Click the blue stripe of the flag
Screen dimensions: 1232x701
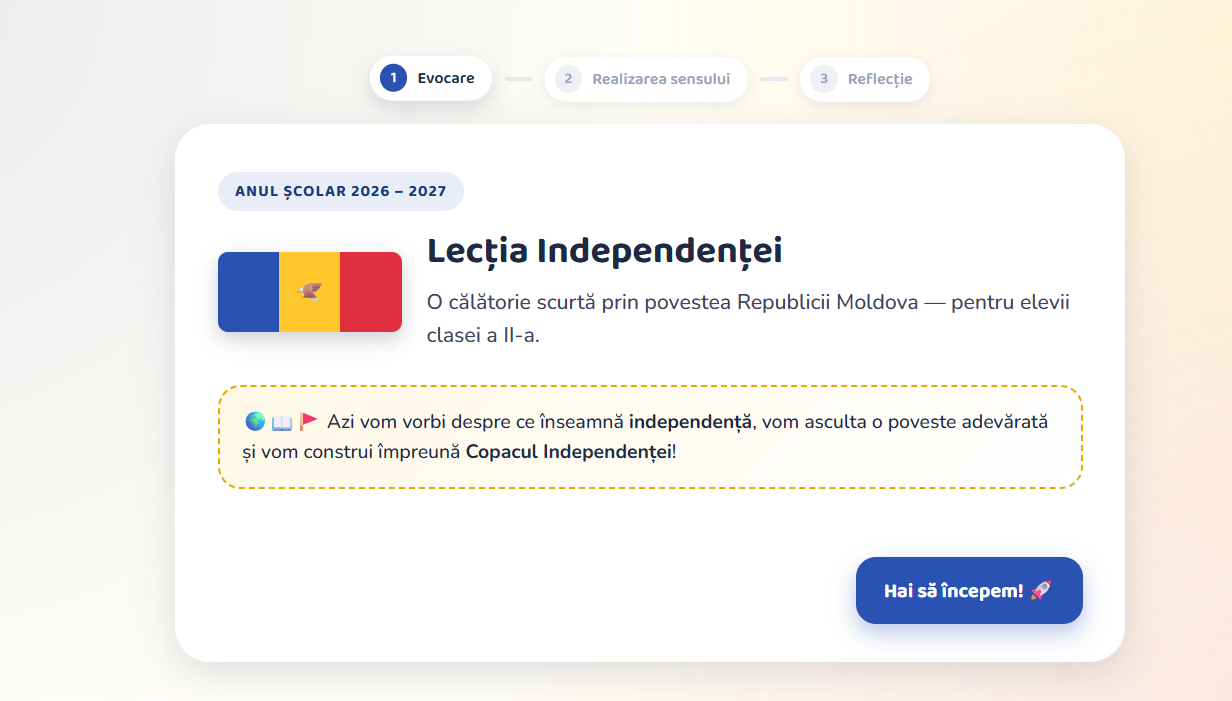coord(248,292)
